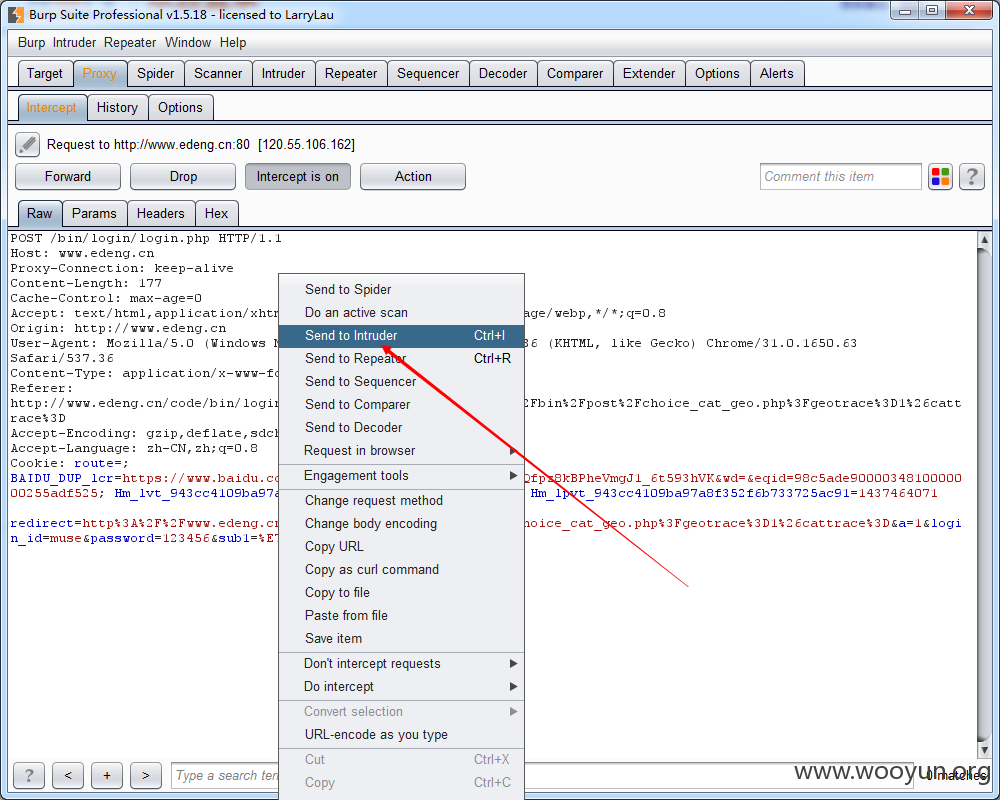The width and height of the screenshot is (1000, 800).
Task: Switch to the Repeater main tab
Action: pyautogui.click(x=351, y=73)
